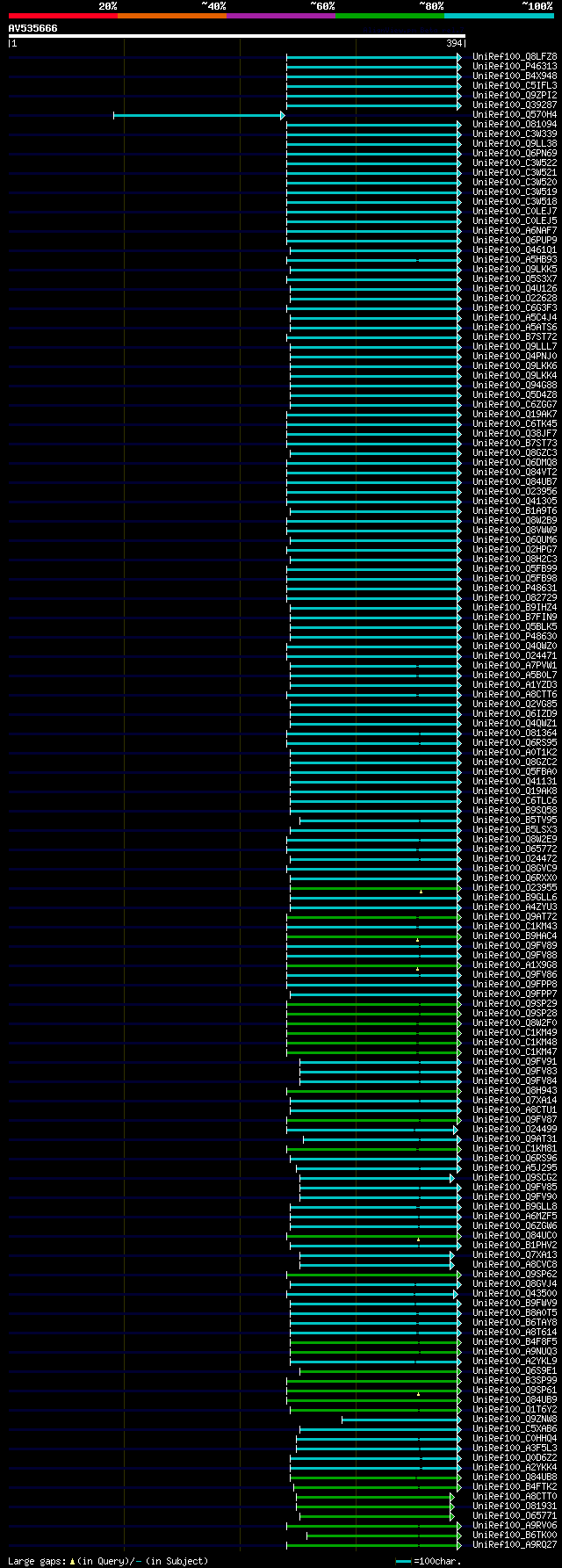Click the orange ~40% identity color bar
This screenshot has width=562, height=1568.
pos(172,15)
